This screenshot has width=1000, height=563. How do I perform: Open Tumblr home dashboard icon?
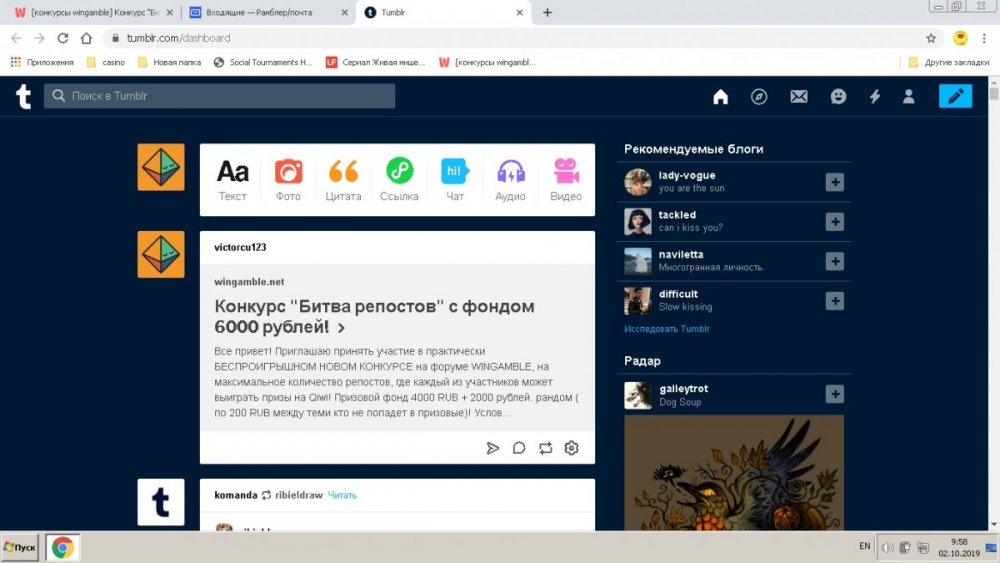pyautogui.click(x=720, y=97)
